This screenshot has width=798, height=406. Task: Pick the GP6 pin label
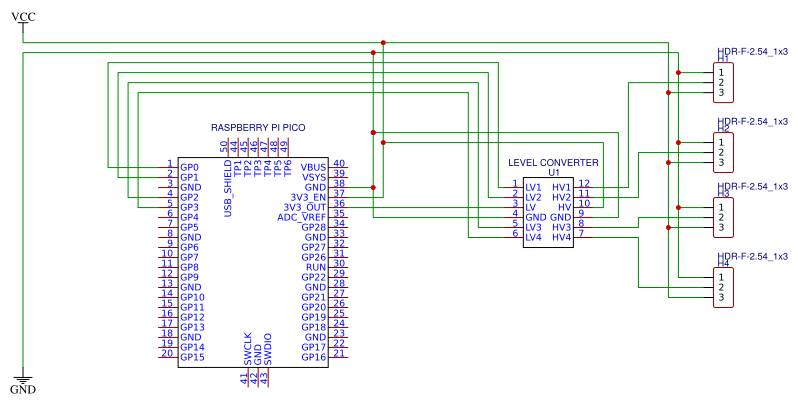[x=189, y=247]
